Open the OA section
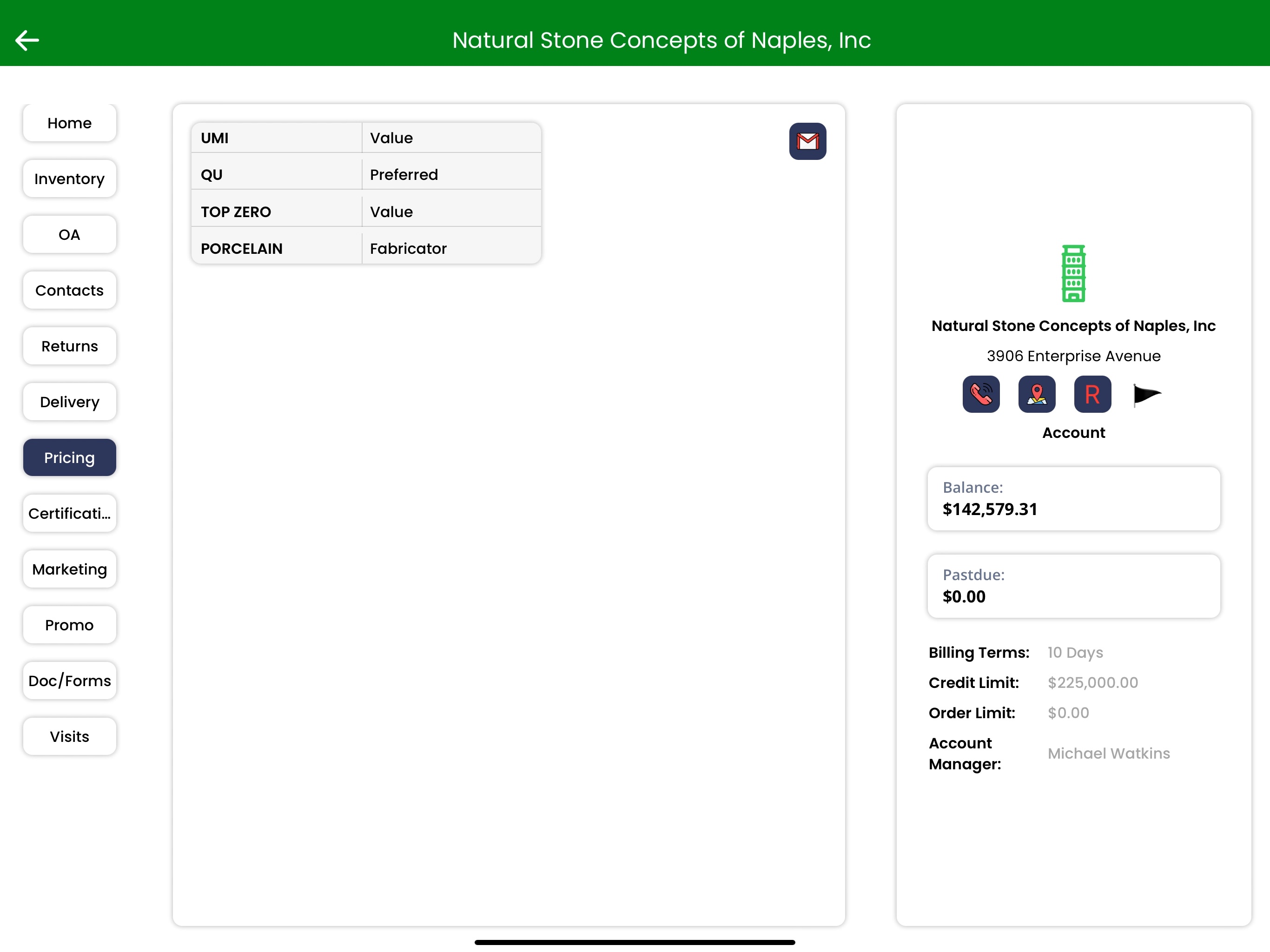This screenshot has height=952, width=1270. coord(69,234)
